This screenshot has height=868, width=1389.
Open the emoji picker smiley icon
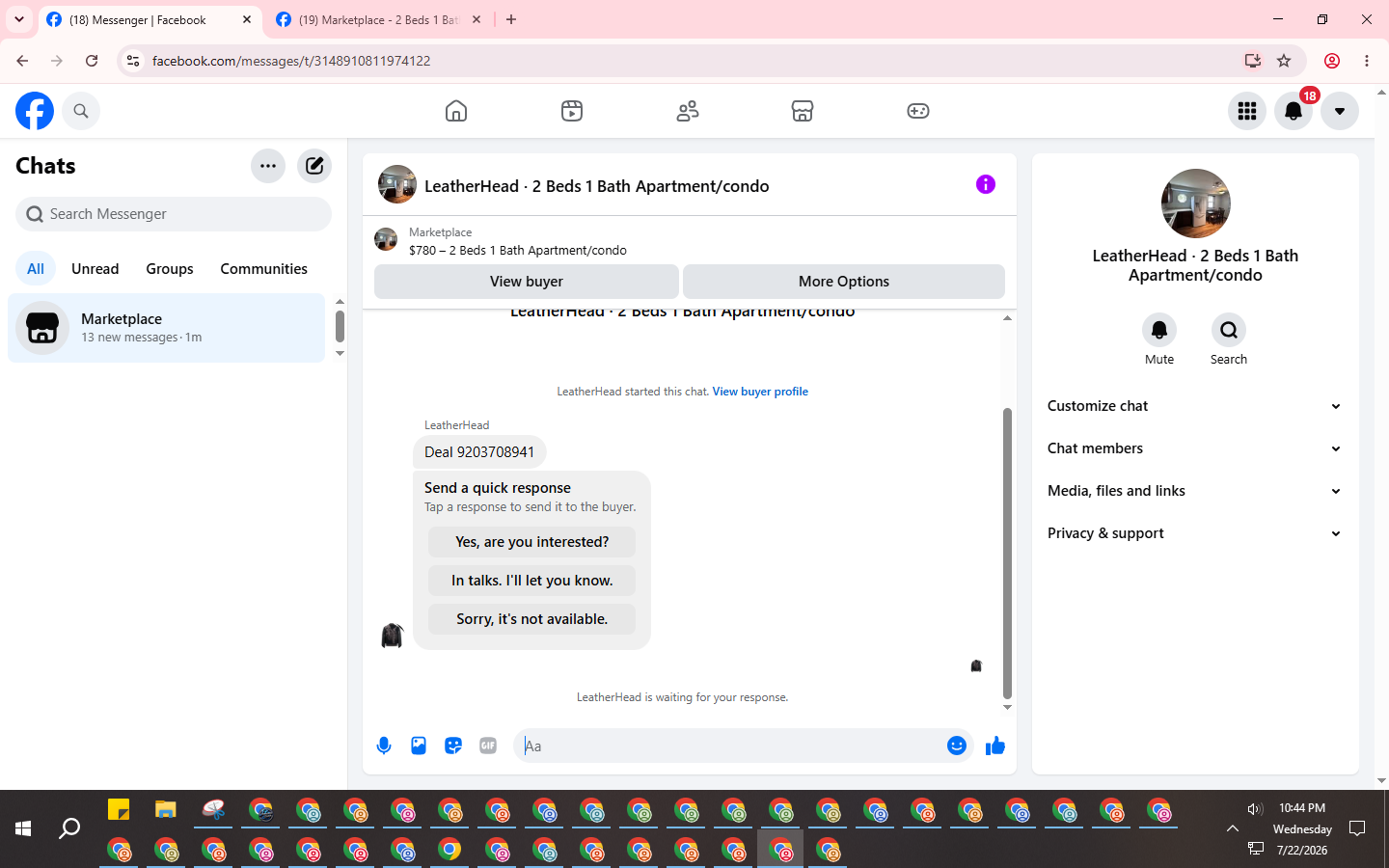point(957,746)
